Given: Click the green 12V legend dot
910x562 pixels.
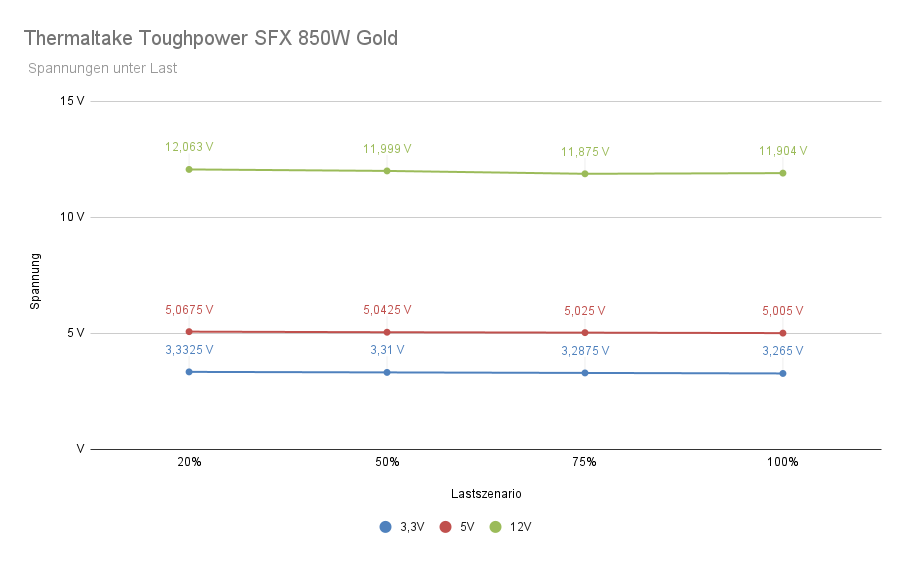Looking at the screenshot, I should tap(495, 526).
